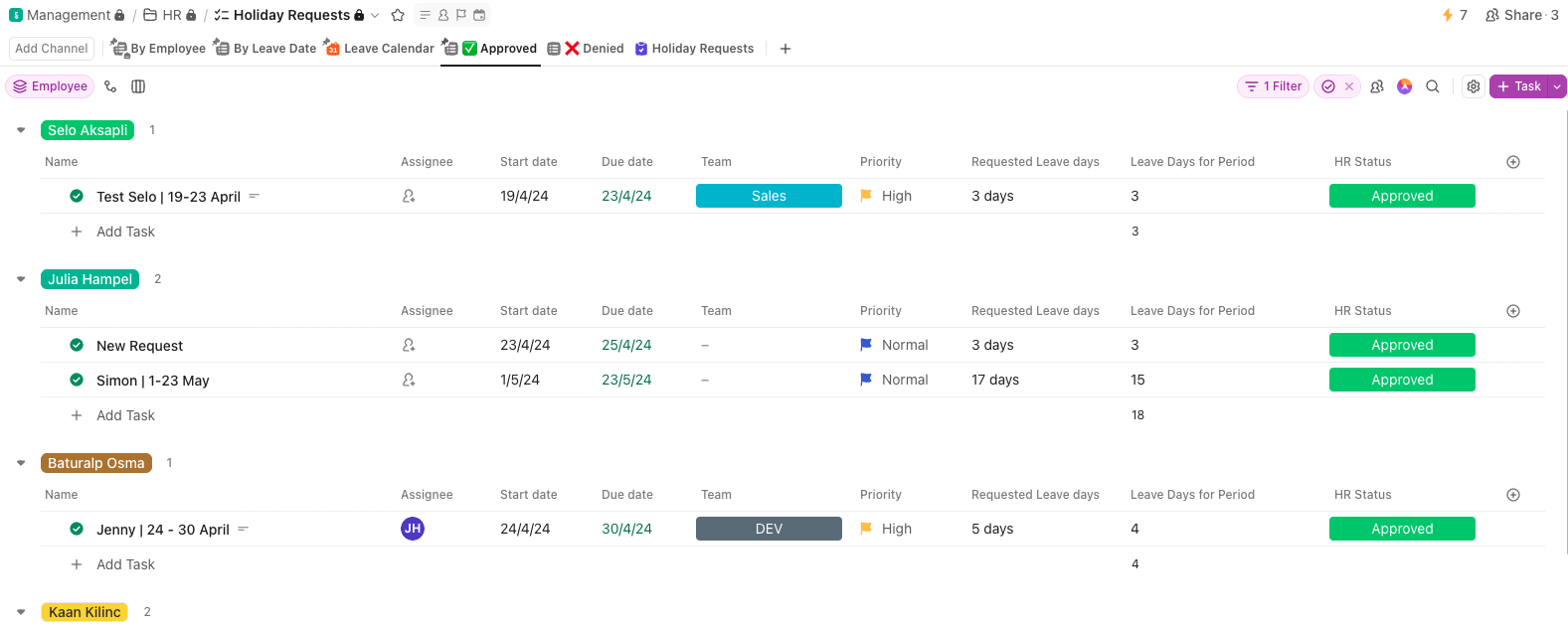Open the columns layout icon

coord(138,86)
